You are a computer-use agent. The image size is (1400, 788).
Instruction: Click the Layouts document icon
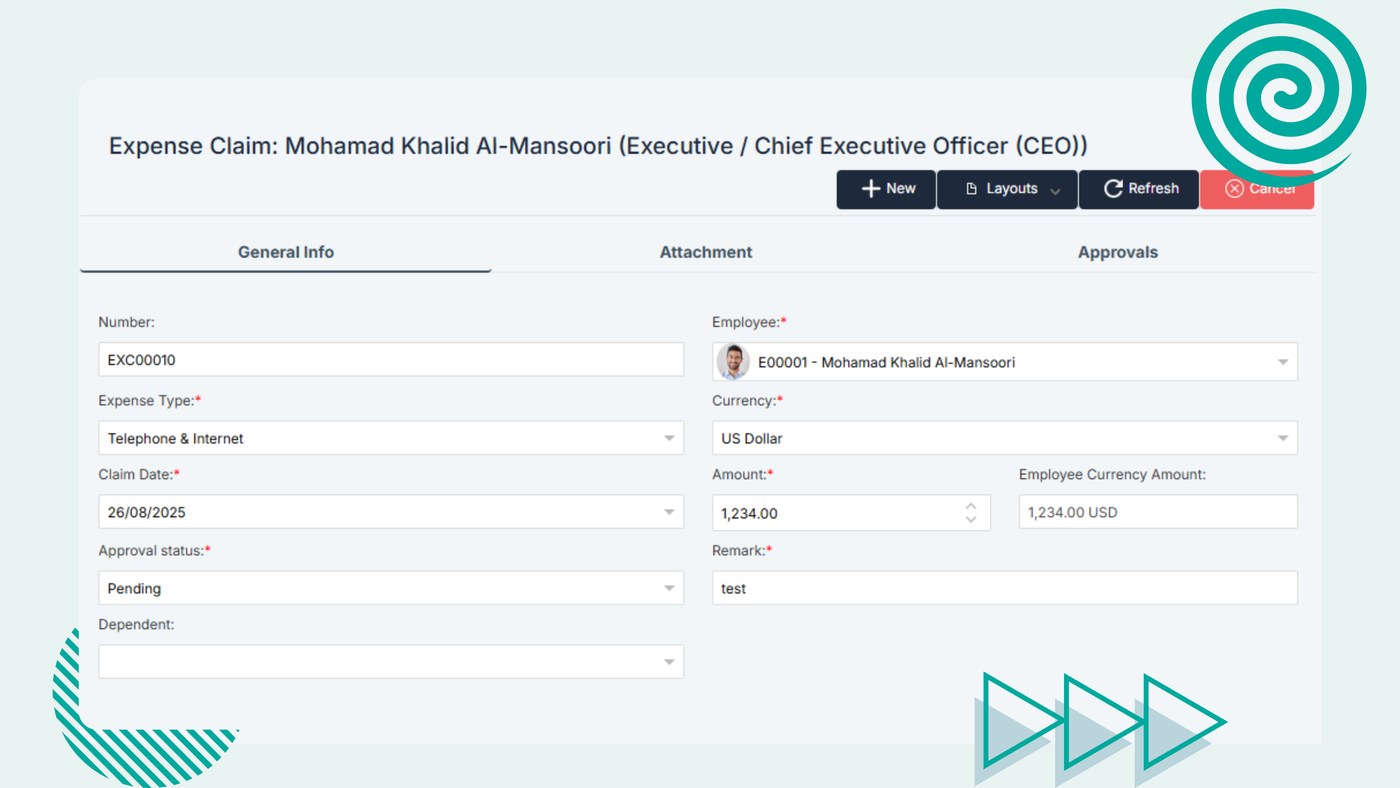(x=971, y=189)
